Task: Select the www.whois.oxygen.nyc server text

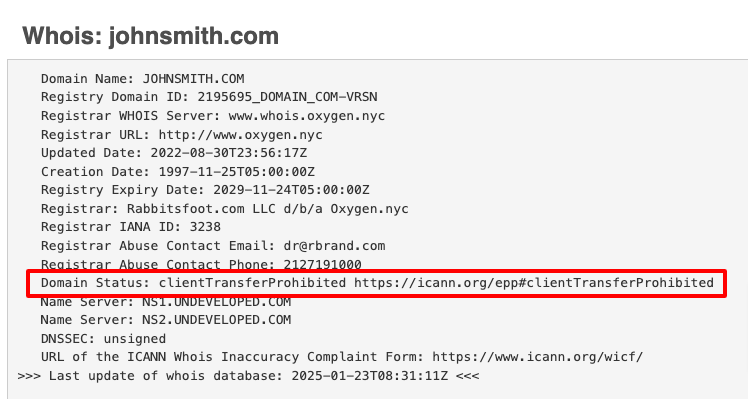Action: pyautogui.click(x=307, y=116)
